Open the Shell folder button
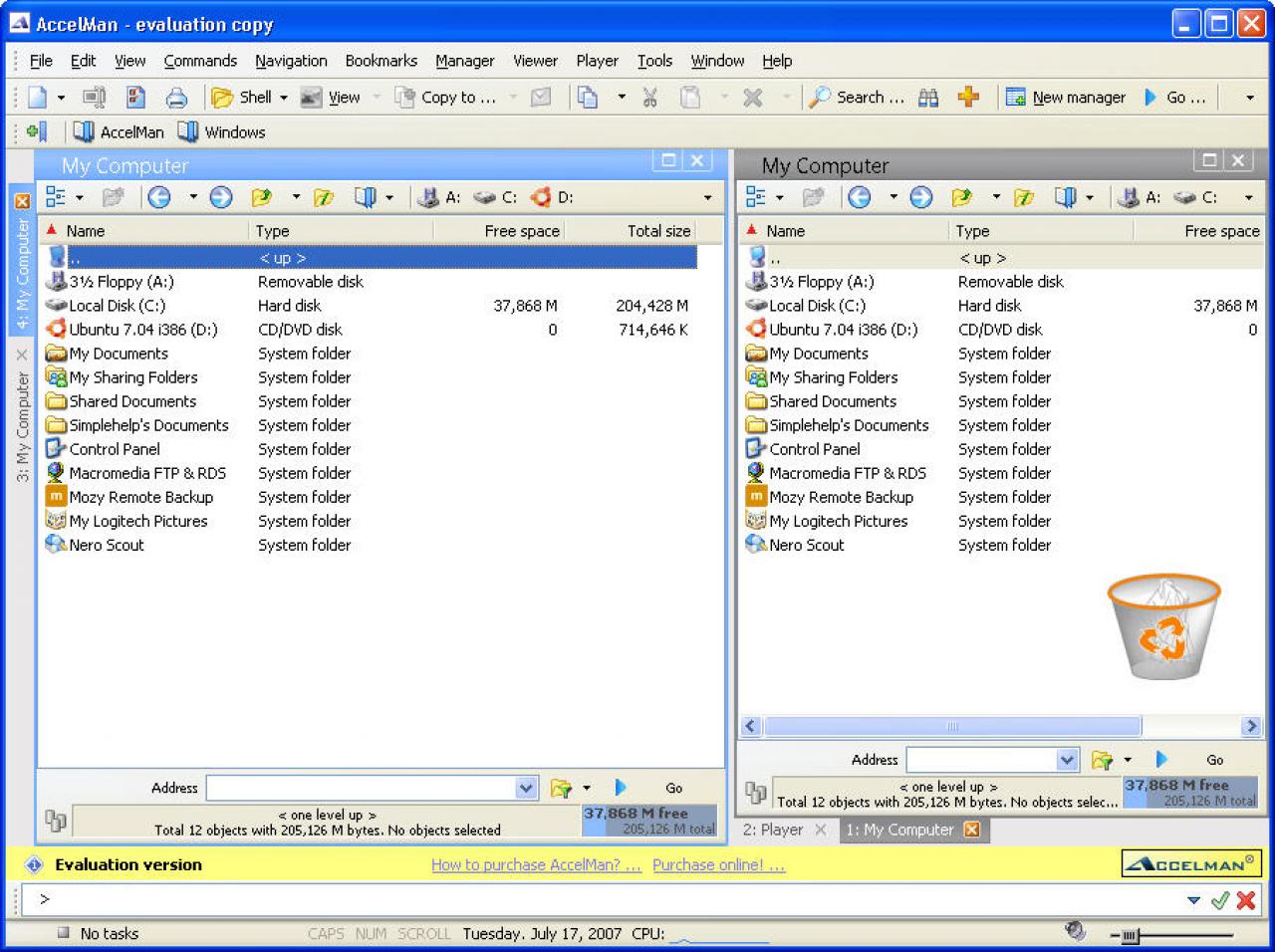Viewport: 1275px width, 952px height. click(241, 97)
